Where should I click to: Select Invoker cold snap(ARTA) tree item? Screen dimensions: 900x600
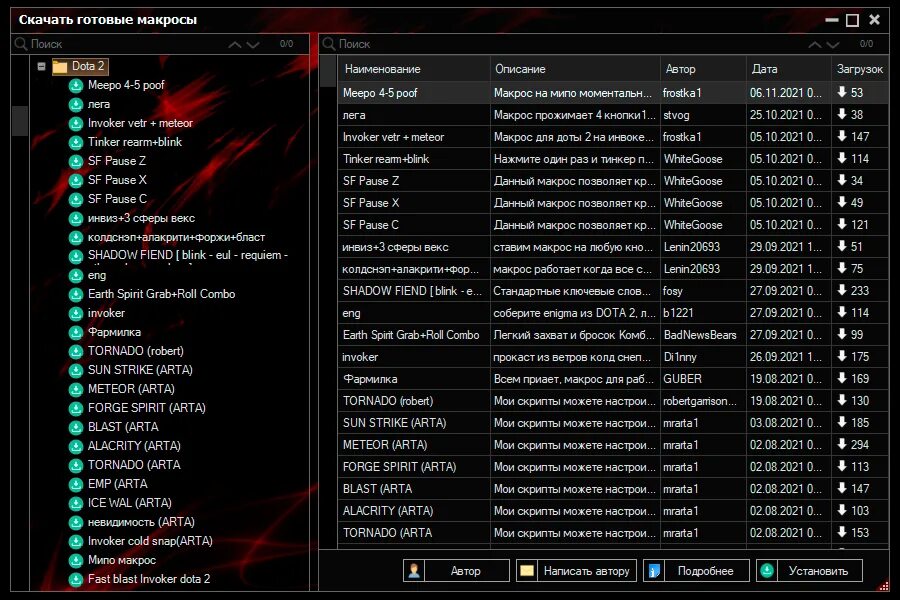point(150,541)
